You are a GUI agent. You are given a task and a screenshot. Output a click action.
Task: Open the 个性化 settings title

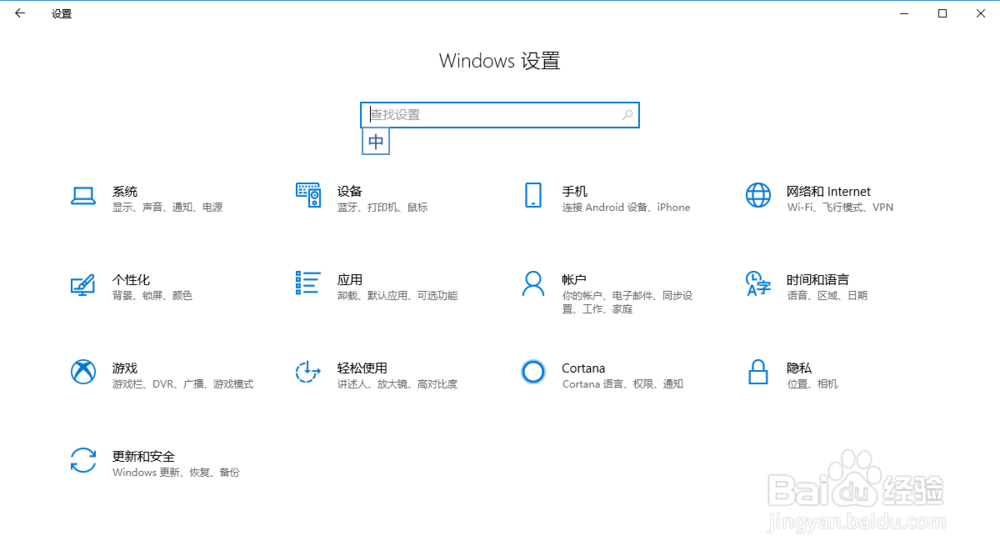tap(131, 280)
